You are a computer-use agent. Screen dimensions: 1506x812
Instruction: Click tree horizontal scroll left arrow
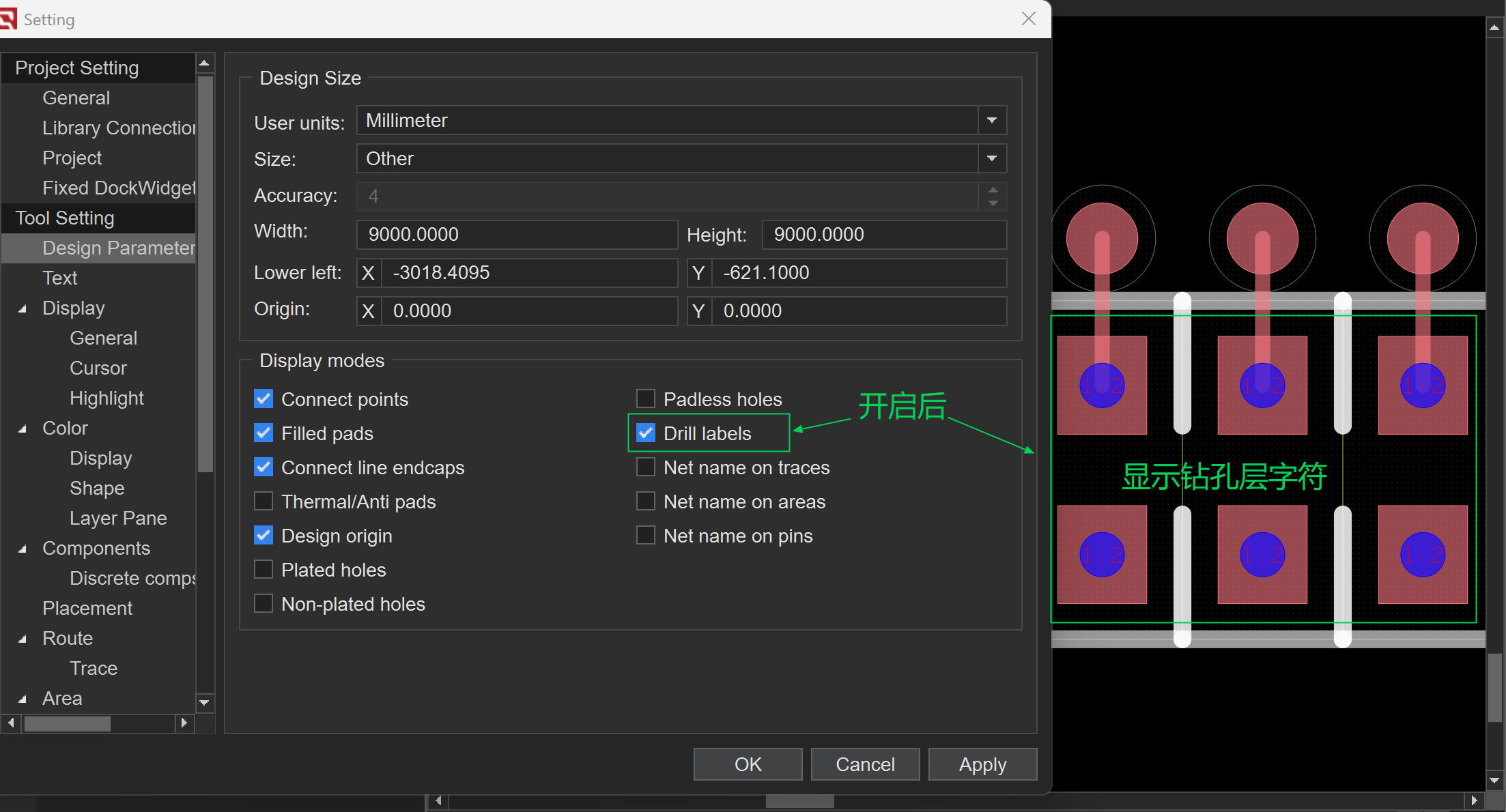click(11, 723)
